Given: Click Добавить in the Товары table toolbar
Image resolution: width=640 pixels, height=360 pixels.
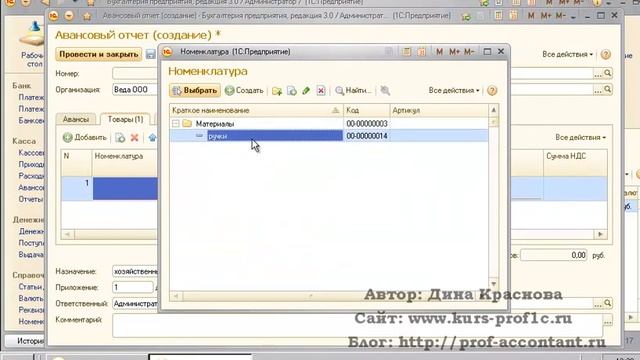Looking at the screenshot, I should tap(85, 138).
